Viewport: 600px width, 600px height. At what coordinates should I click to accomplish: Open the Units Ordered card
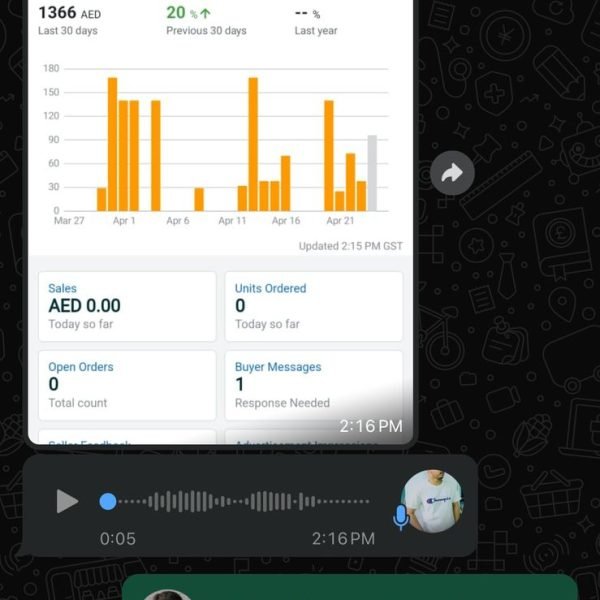point(314,307)
